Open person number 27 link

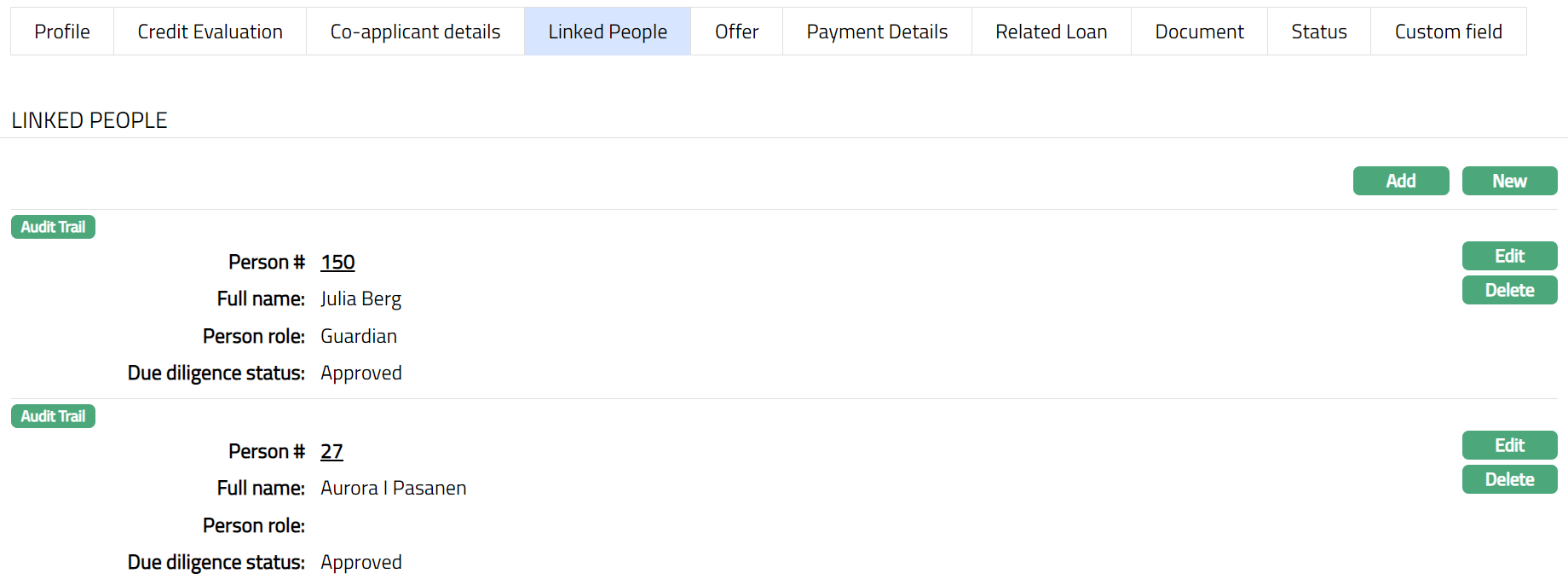click(331, 452)
